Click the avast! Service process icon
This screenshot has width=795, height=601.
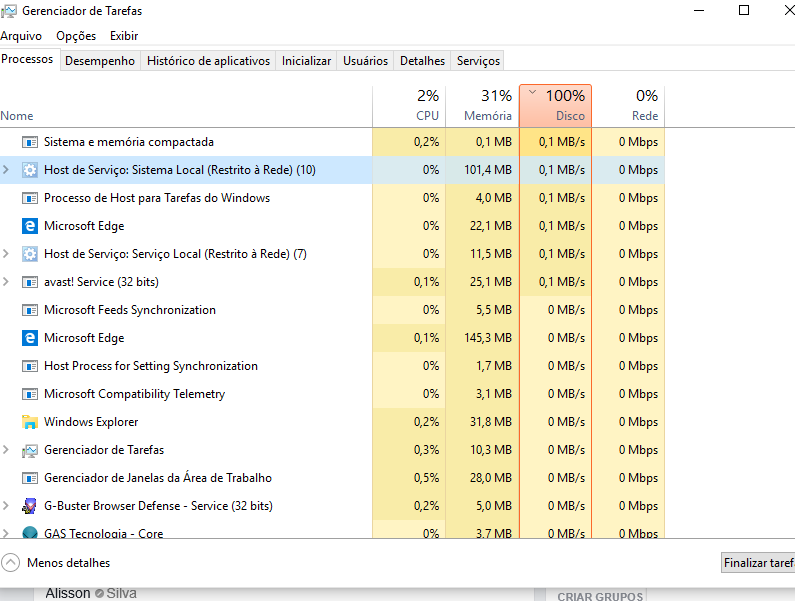pyautogui.click(x=30, y=282)
